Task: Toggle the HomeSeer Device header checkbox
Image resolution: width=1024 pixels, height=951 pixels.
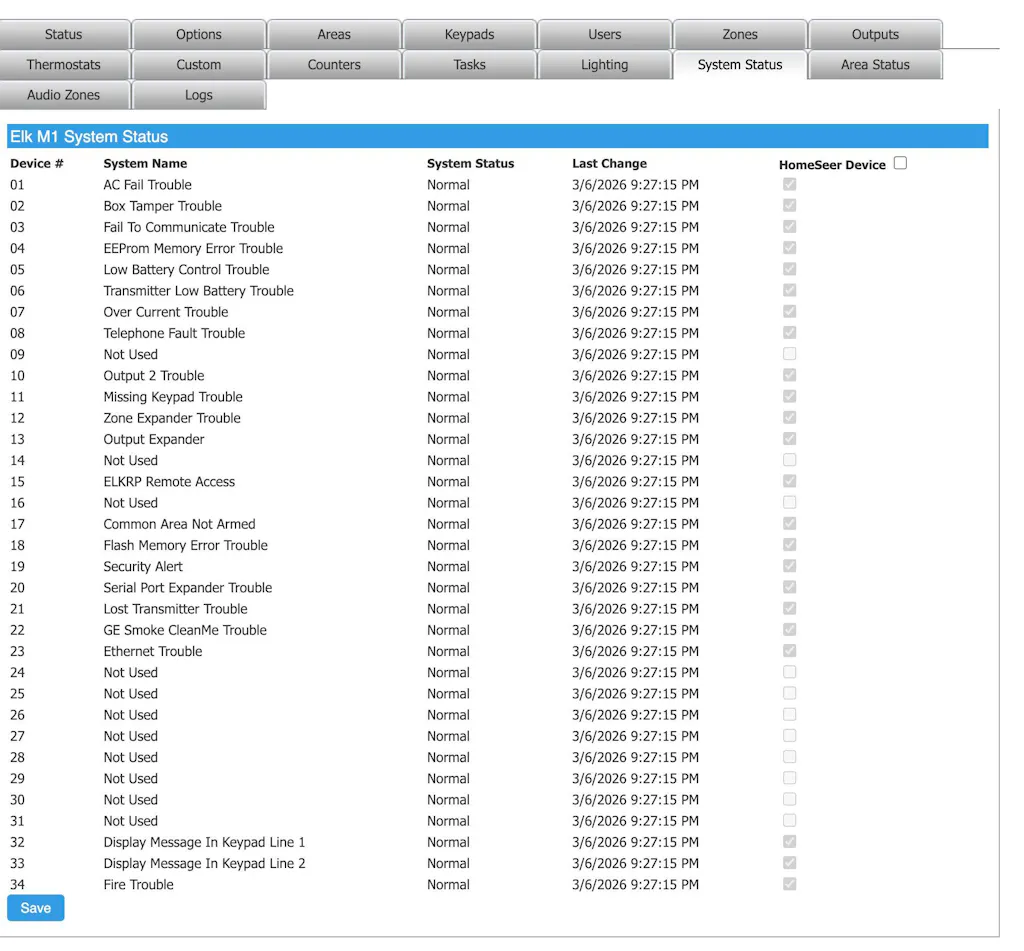Action: pyautogui.click(x=900, y=163)
